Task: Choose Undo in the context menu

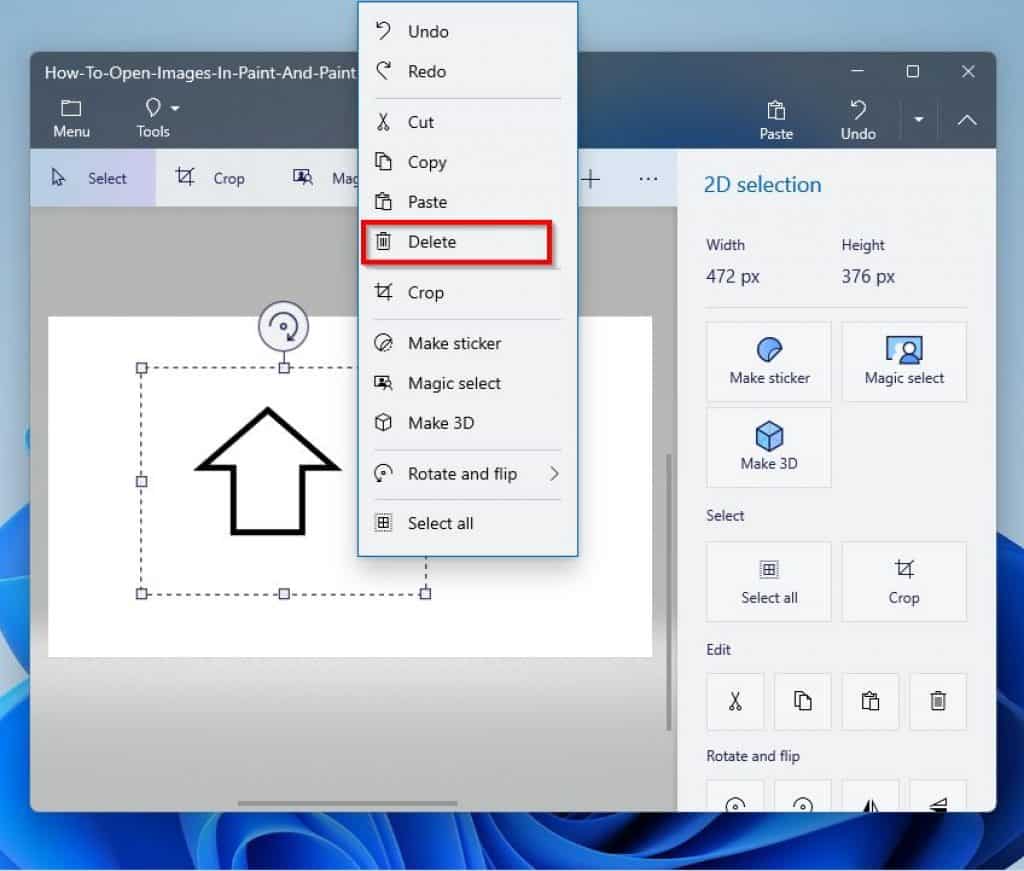Action: (468, 31)
